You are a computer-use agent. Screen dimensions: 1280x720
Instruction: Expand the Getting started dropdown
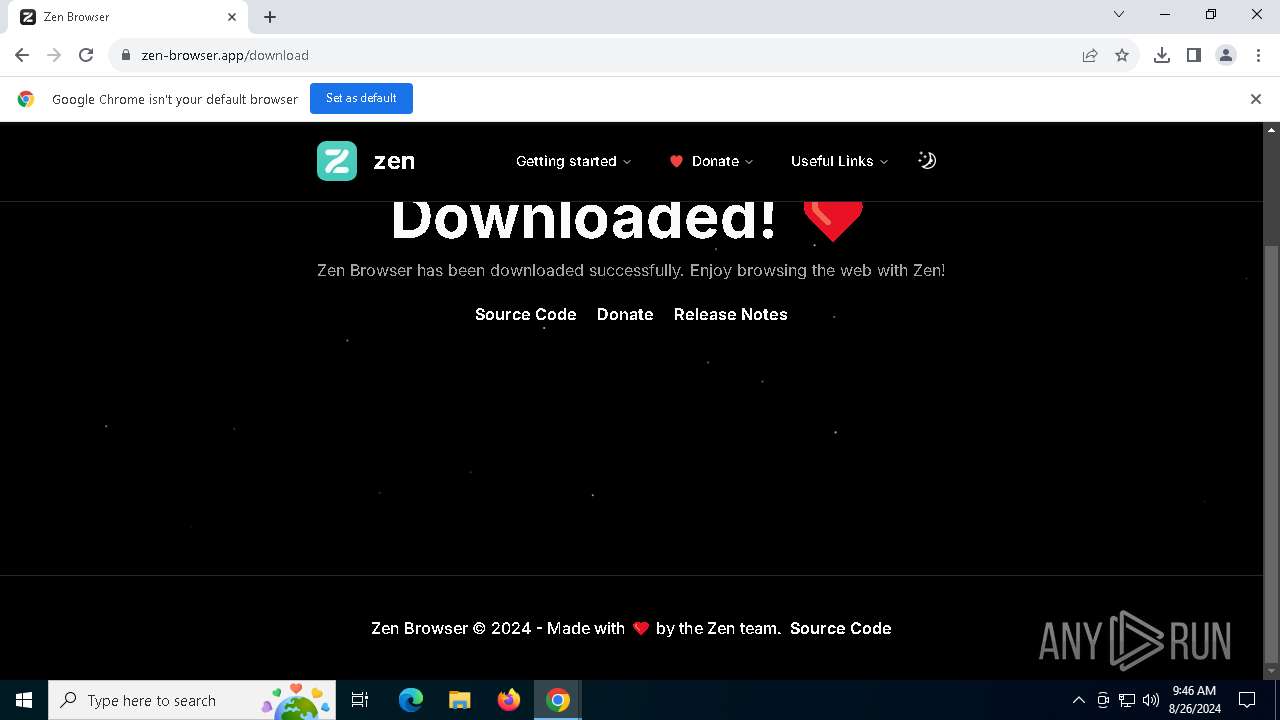pyautogui.click(x=574, y=161)
